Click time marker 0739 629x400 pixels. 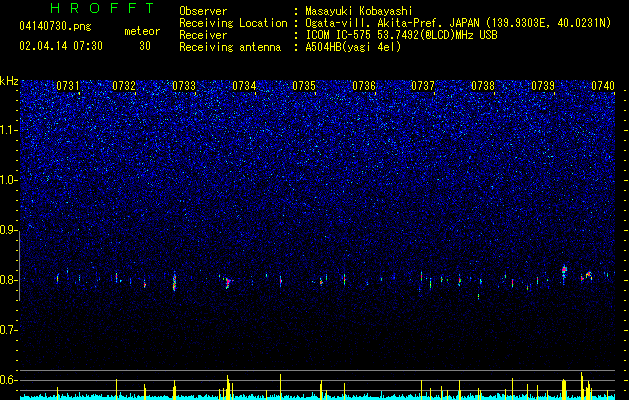pyautogui.click(x=543, y=85)
